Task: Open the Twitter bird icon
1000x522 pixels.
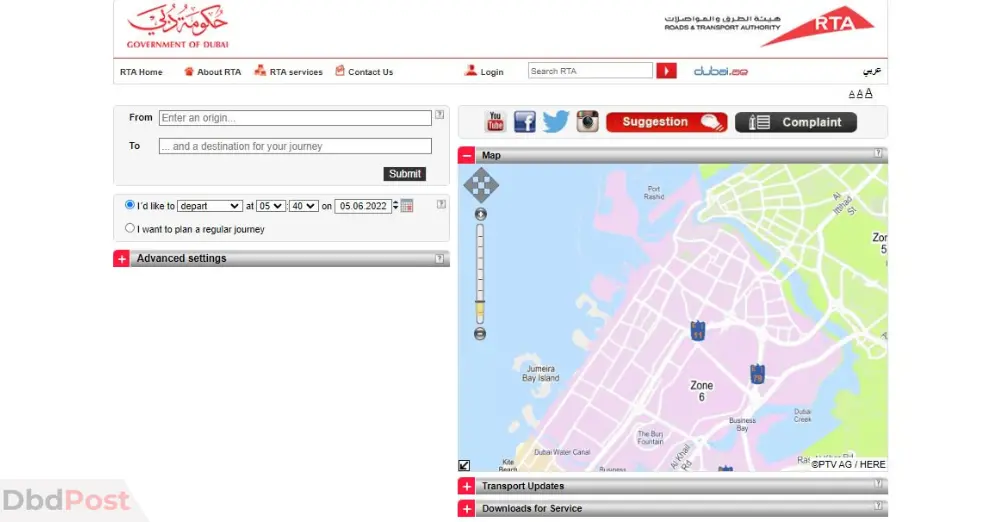Action: point(555,121)
